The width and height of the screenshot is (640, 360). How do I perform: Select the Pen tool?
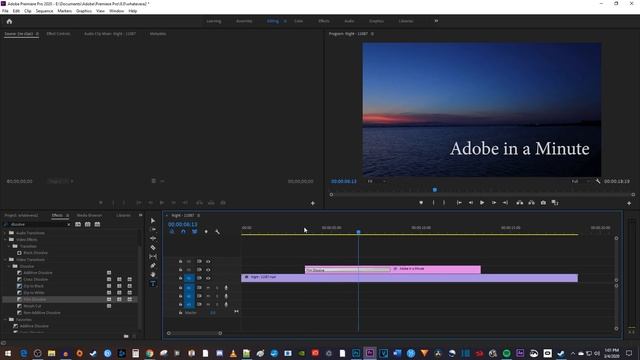[153, 266]
